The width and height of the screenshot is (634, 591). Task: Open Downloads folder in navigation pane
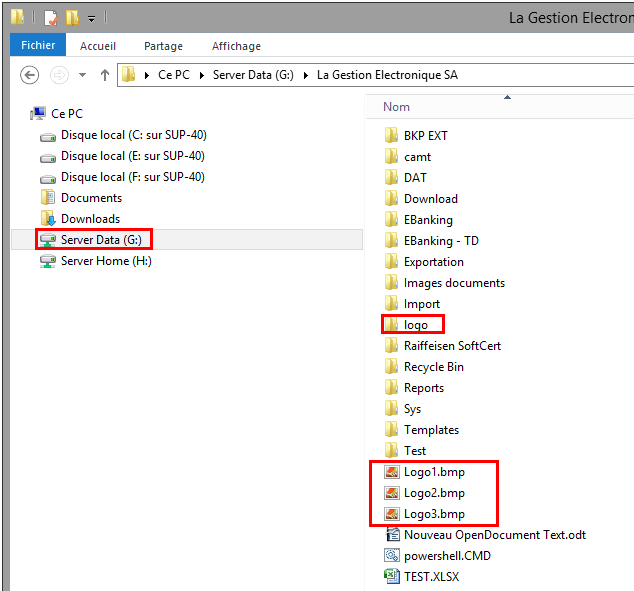point(90,219)
